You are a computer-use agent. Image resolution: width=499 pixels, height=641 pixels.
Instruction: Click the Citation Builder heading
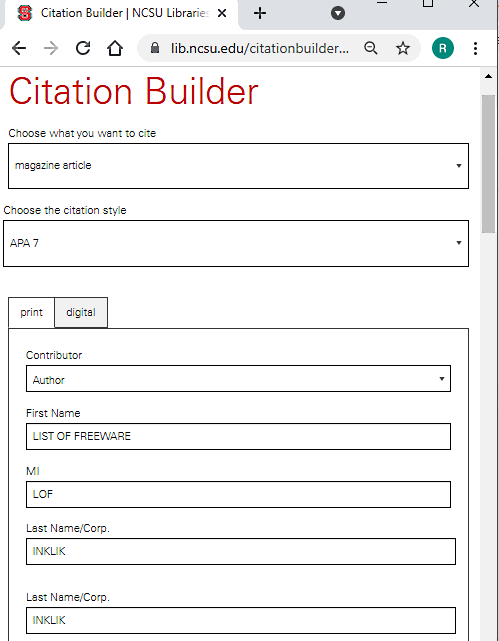pyautogui.click(x=134, y=91)
